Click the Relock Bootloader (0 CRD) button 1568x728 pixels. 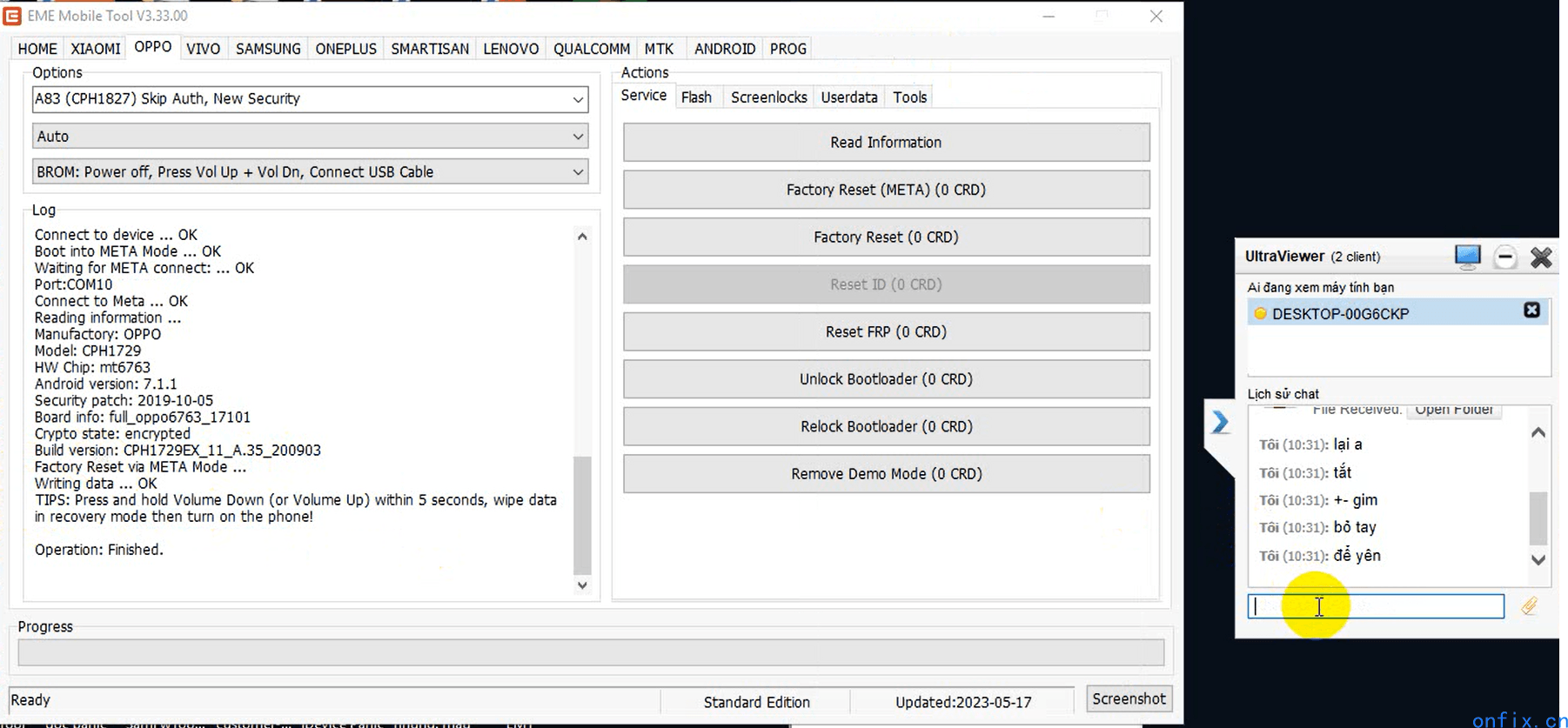(886, 427)
